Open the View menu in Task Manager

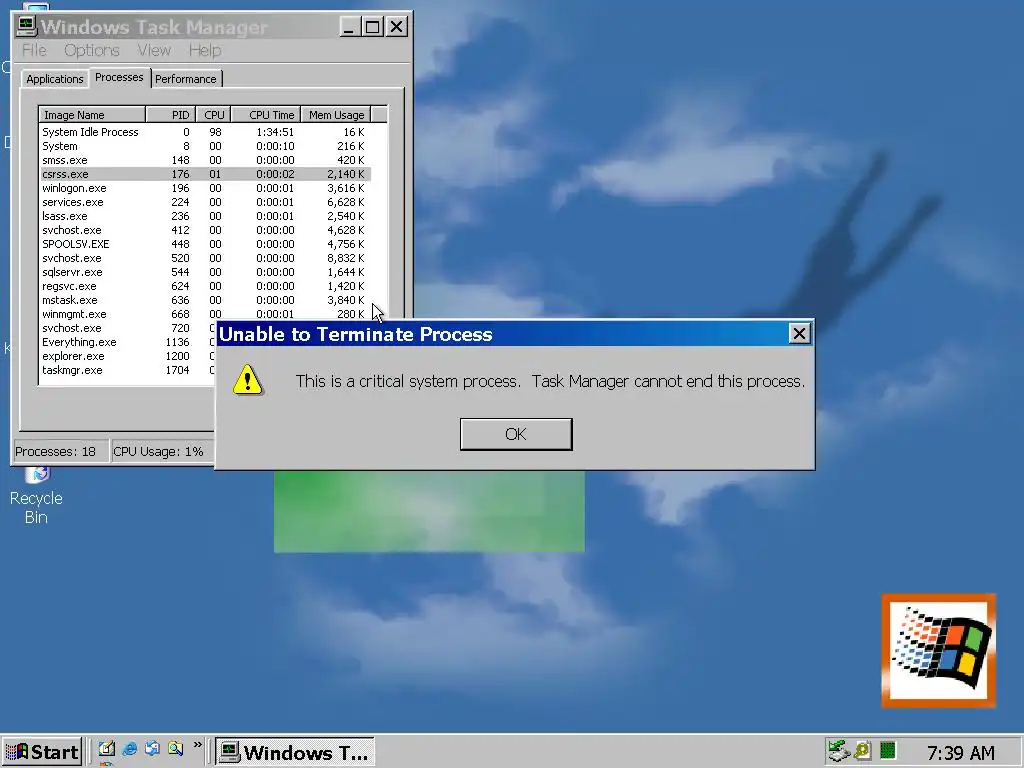(x=153, y=50)
